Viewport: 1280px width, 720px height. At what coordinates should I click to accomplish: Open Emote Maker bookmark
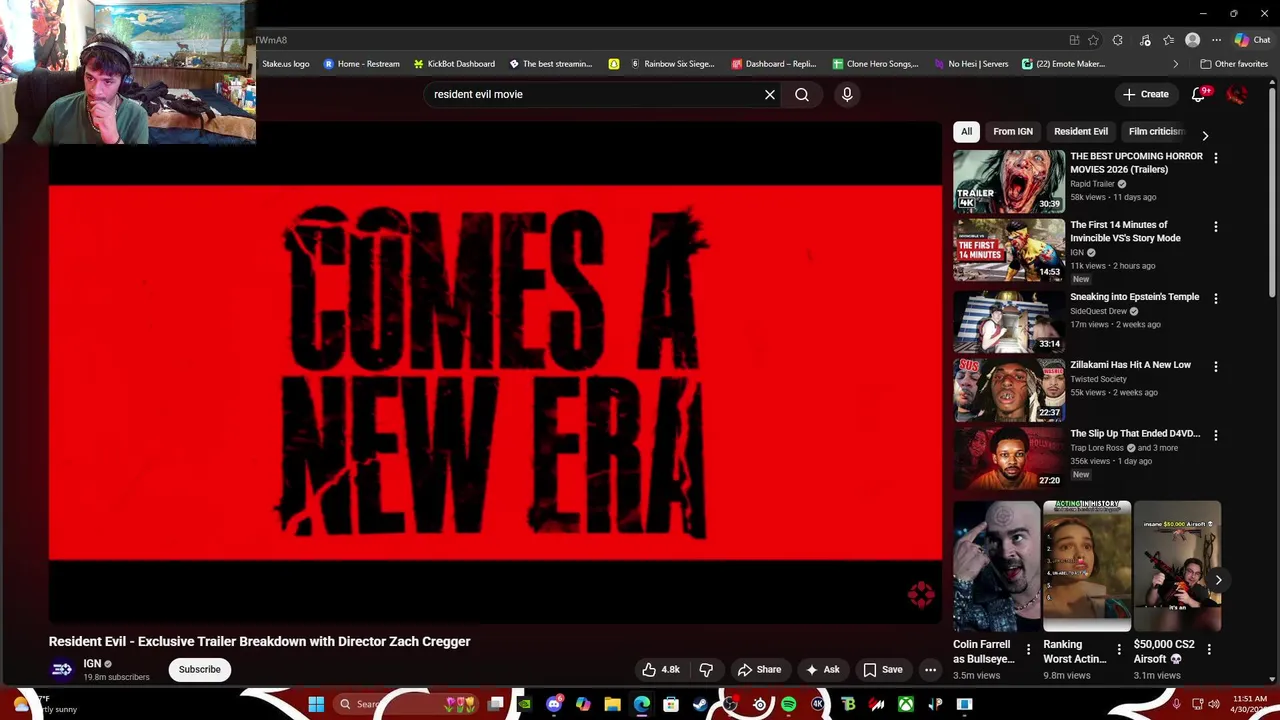(x=1063, y=64)
